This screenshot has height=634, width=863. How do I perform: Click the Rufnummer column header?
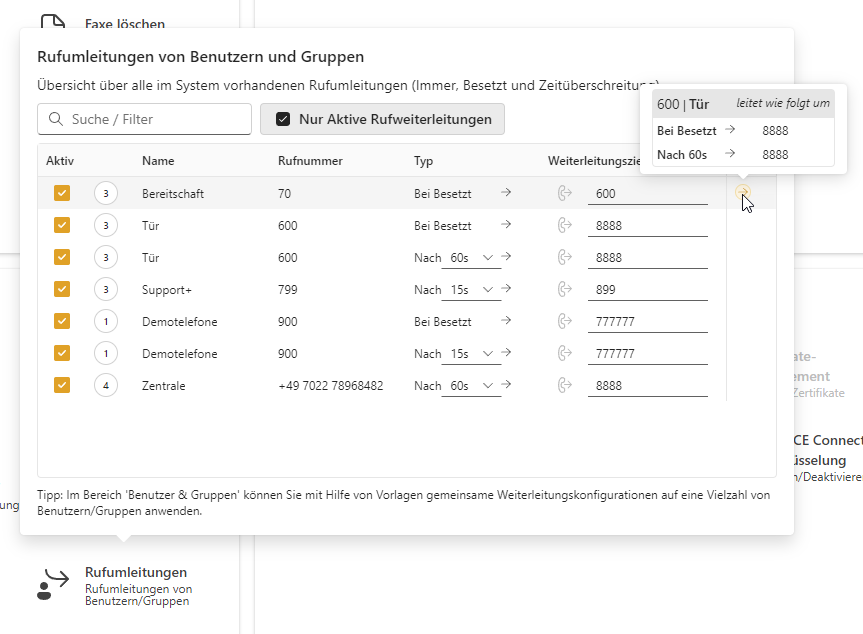pos(310,161)
